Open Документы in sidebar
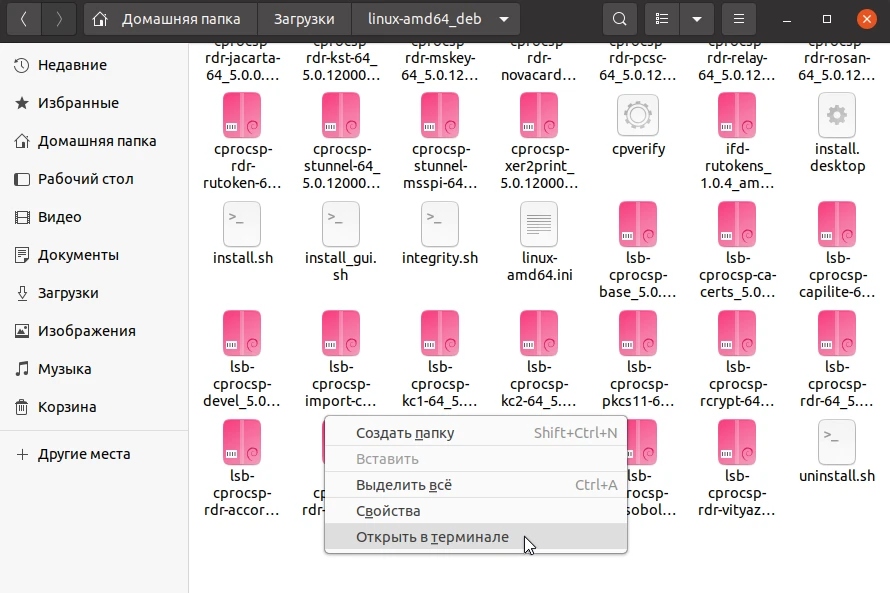The width and height of the screenshot is (890, 593). coord(94,255)
